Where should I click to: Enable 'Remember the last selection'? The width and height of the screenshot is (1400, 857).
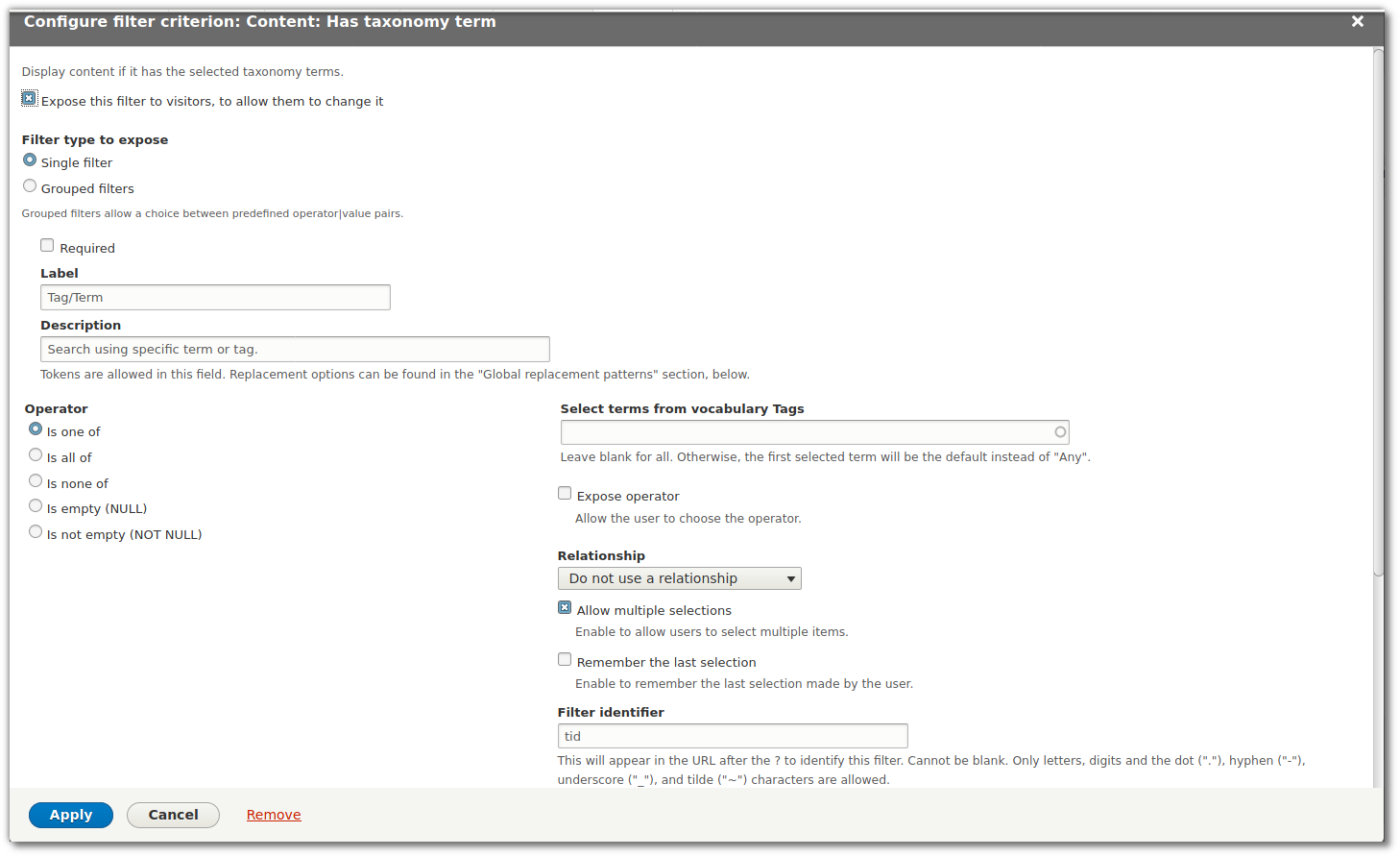click(565, 659)
